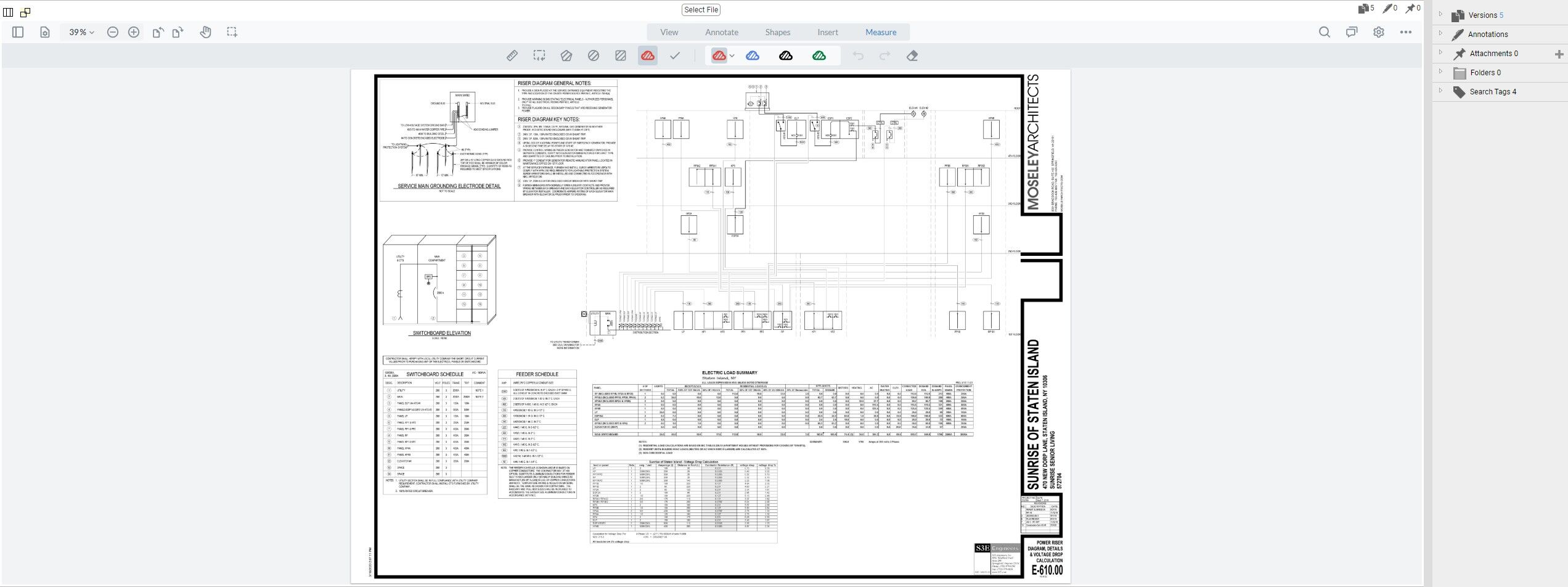The image size is (1568, 587).
Task: Expand the Versions section
Action: (x=1440, y=14)
